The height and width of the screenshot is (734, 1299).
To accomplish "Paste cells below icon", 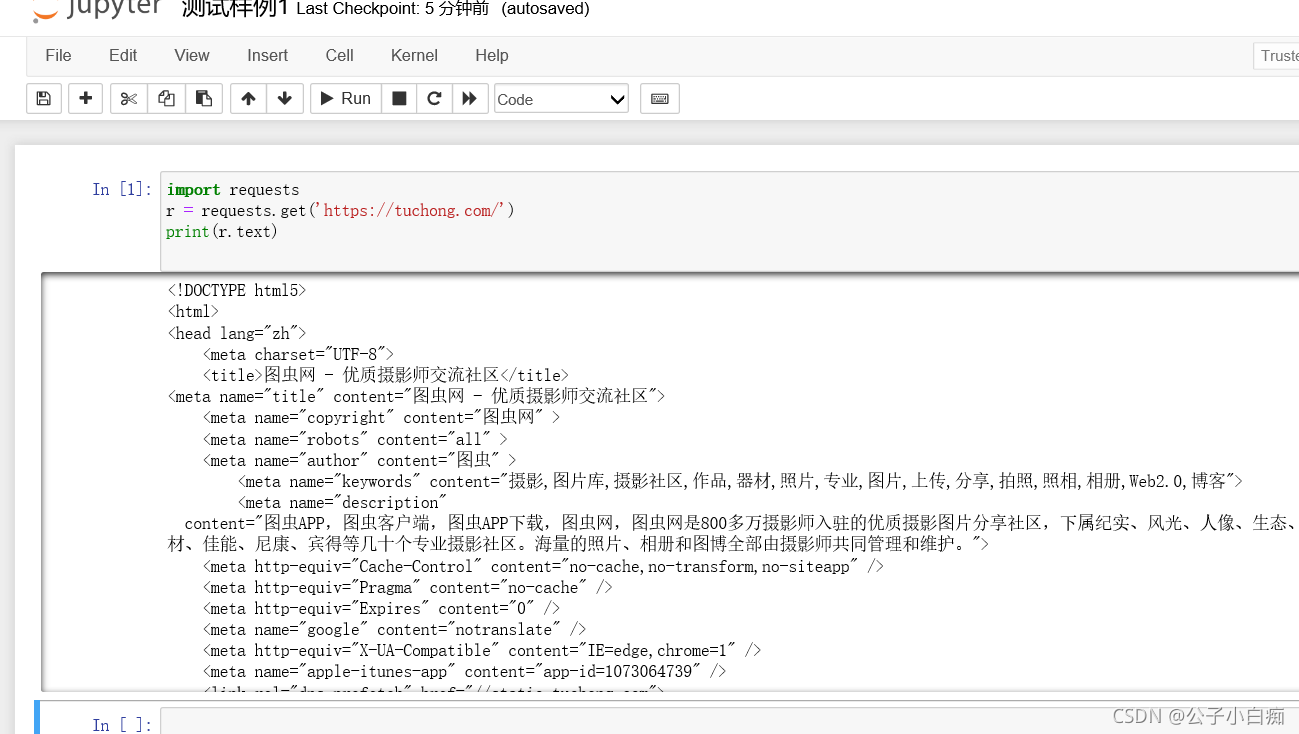I will [204, 99].
